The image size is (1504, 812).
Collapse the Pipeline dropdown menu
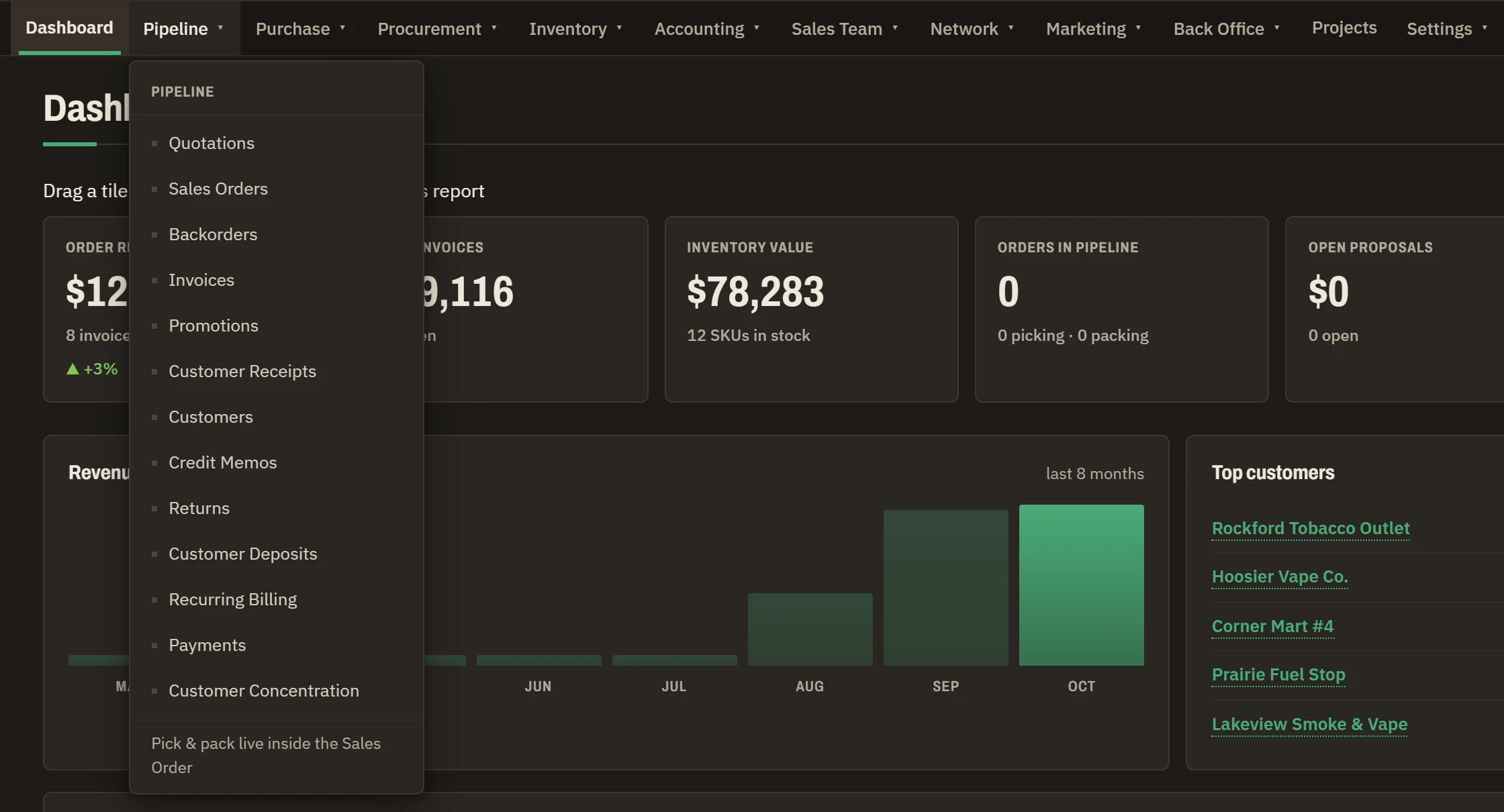coord(184,28)
